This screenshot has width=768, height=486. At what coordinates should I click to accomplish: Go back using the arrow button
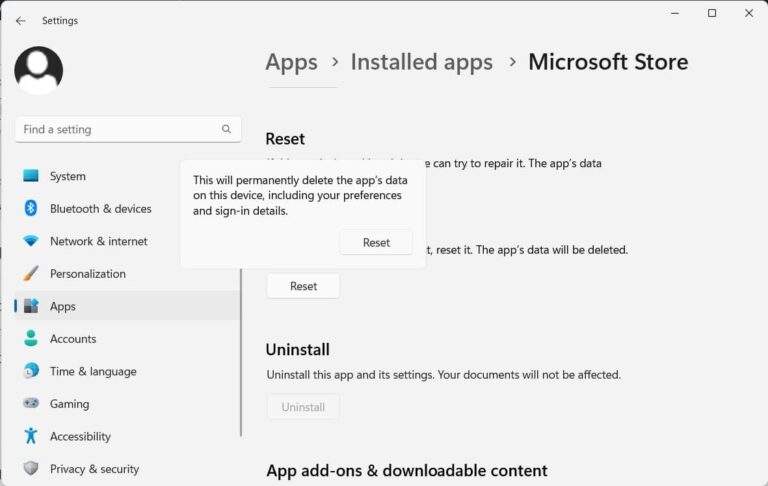click(20, 20)
